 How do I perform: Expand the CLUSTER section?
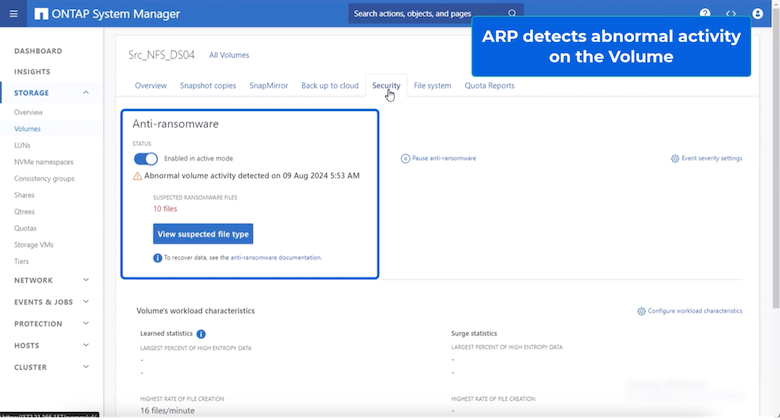[51, 367]
